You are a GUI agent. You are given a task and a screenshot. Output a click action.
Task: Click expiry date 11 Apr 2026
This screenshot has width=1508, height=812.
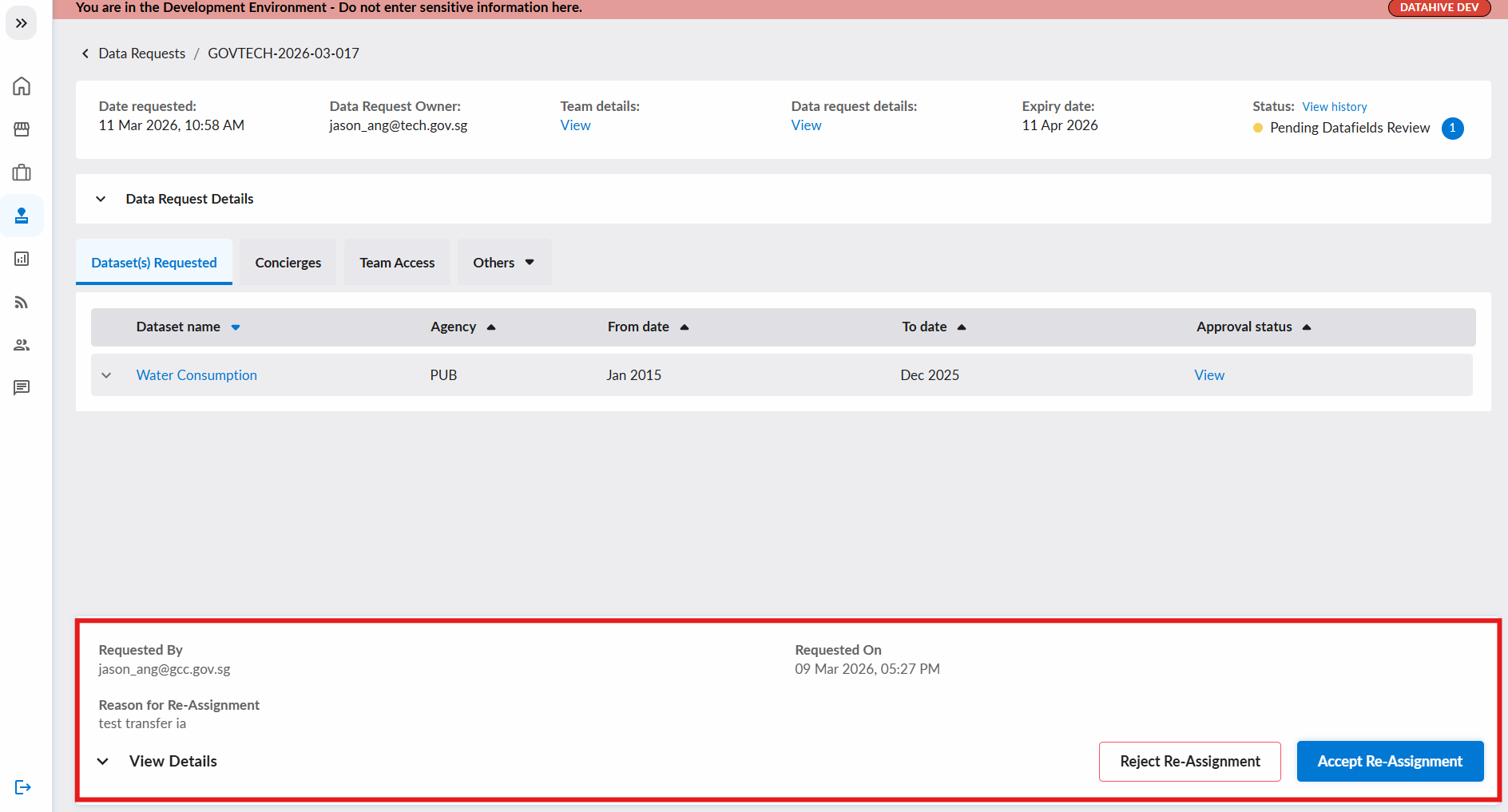coord(1059,125)
